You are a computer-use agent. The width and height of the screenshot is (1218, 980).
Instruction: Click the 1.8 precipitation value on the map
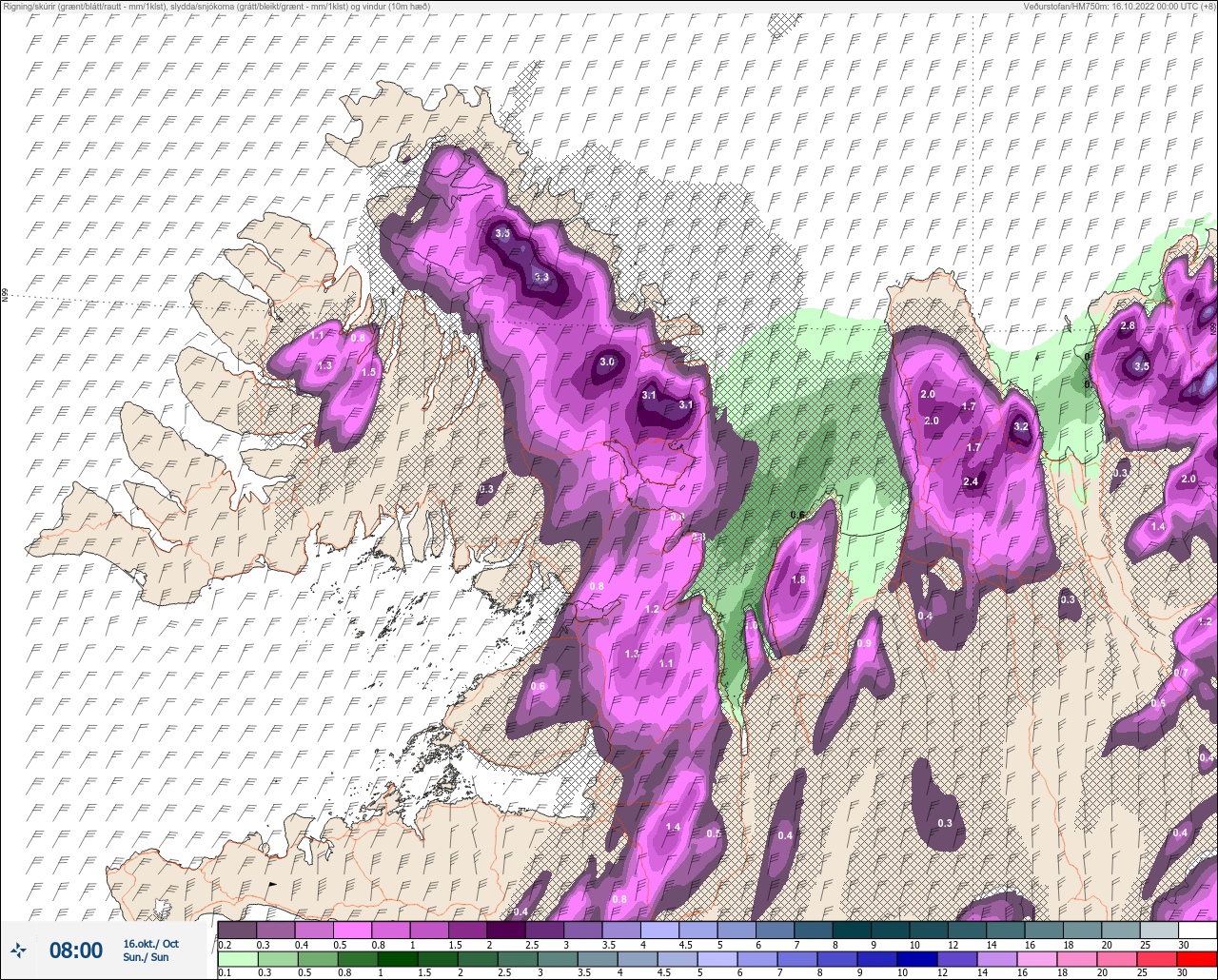(798, 580)
